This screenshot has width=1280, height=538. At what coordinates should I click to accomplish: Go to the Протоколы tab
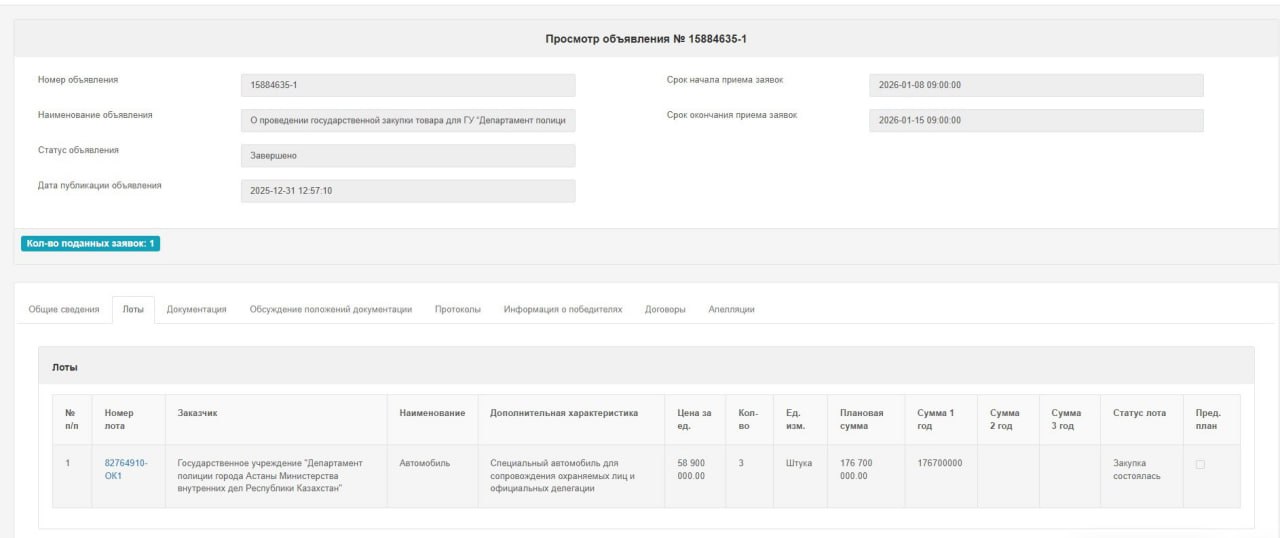[458, 309]
